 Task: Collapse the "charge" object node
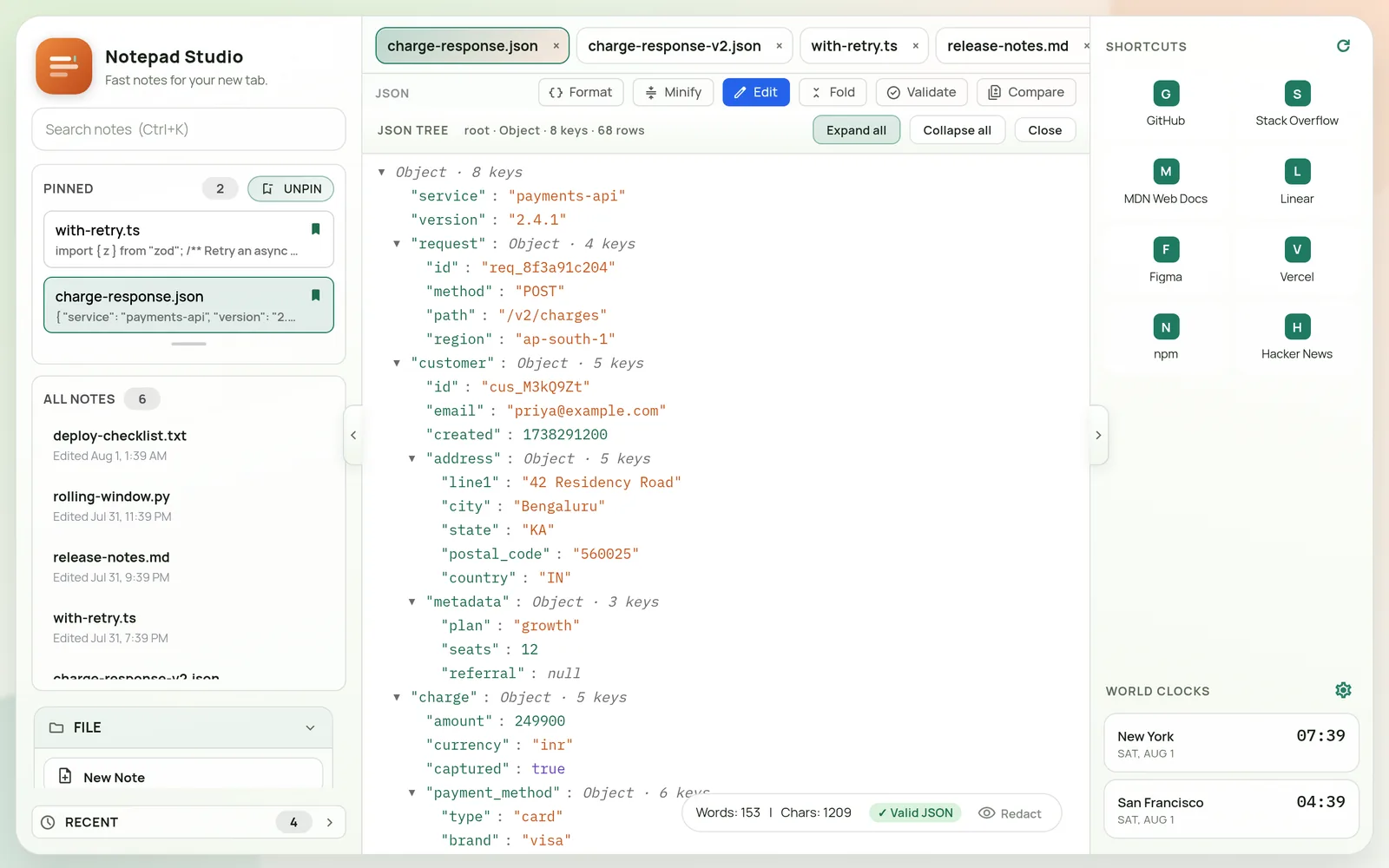tap(397, 697)
